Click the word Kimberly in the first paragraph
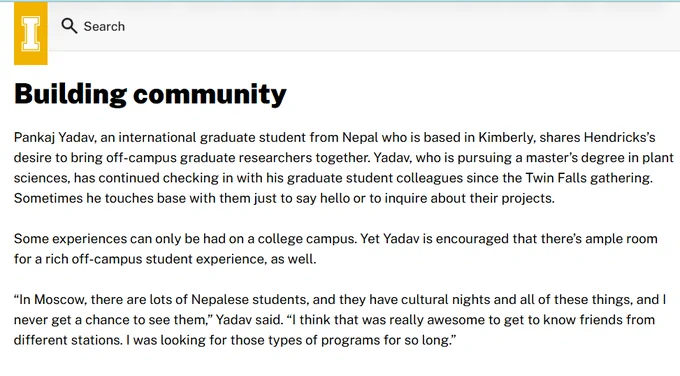680x376 pixels. (x=506, y=137)
